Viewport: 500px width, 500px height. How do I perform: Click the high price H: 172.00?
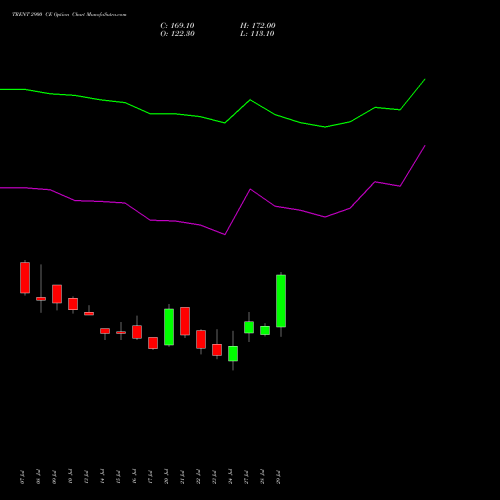257,26
